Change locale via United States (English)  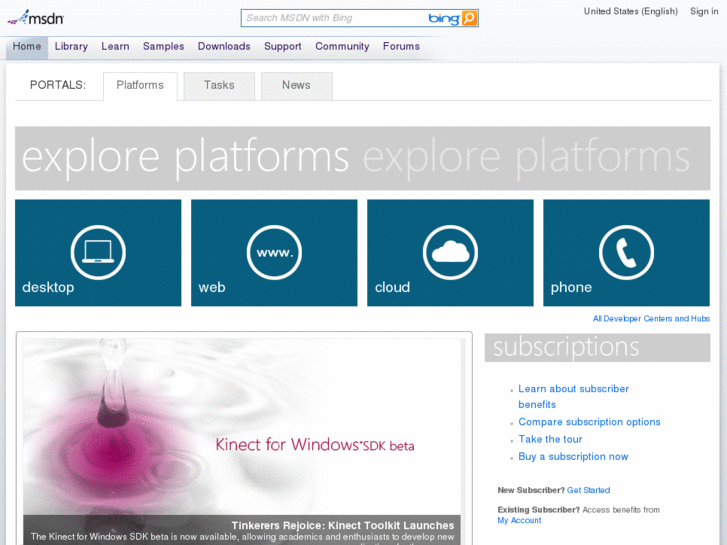(x=631, y=11)
